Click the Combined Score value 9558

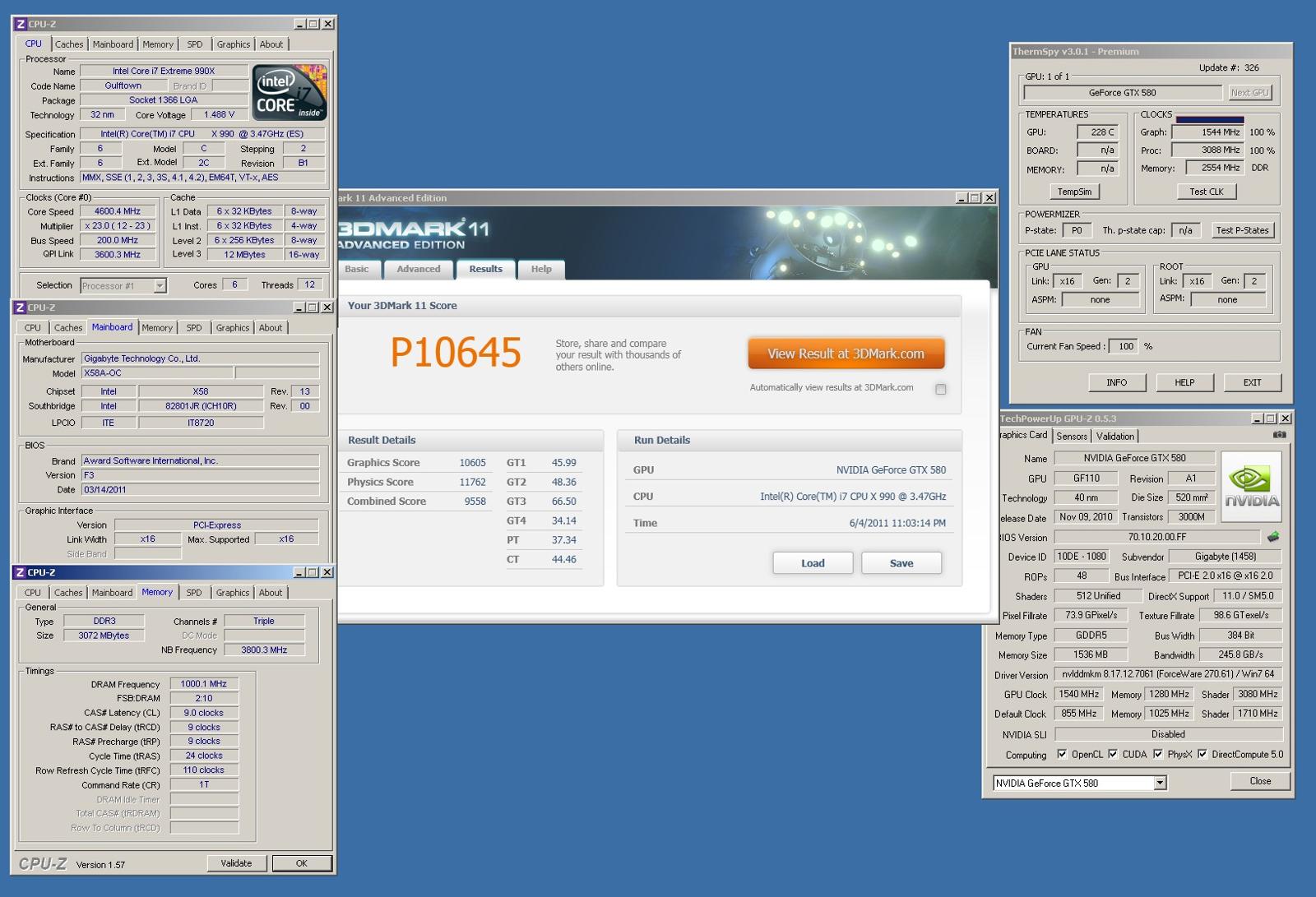475,502
